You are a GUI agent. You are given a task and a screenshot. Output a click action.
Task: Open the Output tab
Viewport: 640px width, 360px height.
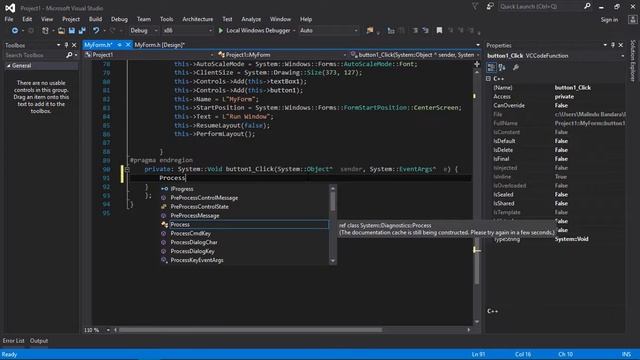click(39, 341)
